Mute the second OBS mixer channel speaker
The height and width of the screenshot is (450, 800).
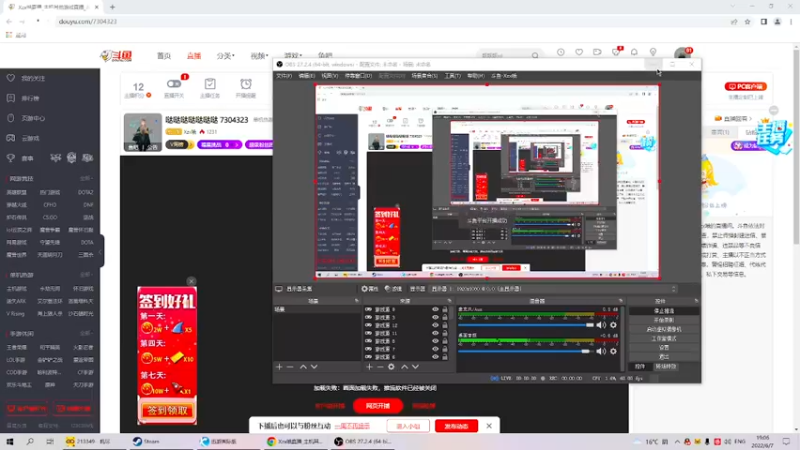pyautogui.click(x=602, y=351)
